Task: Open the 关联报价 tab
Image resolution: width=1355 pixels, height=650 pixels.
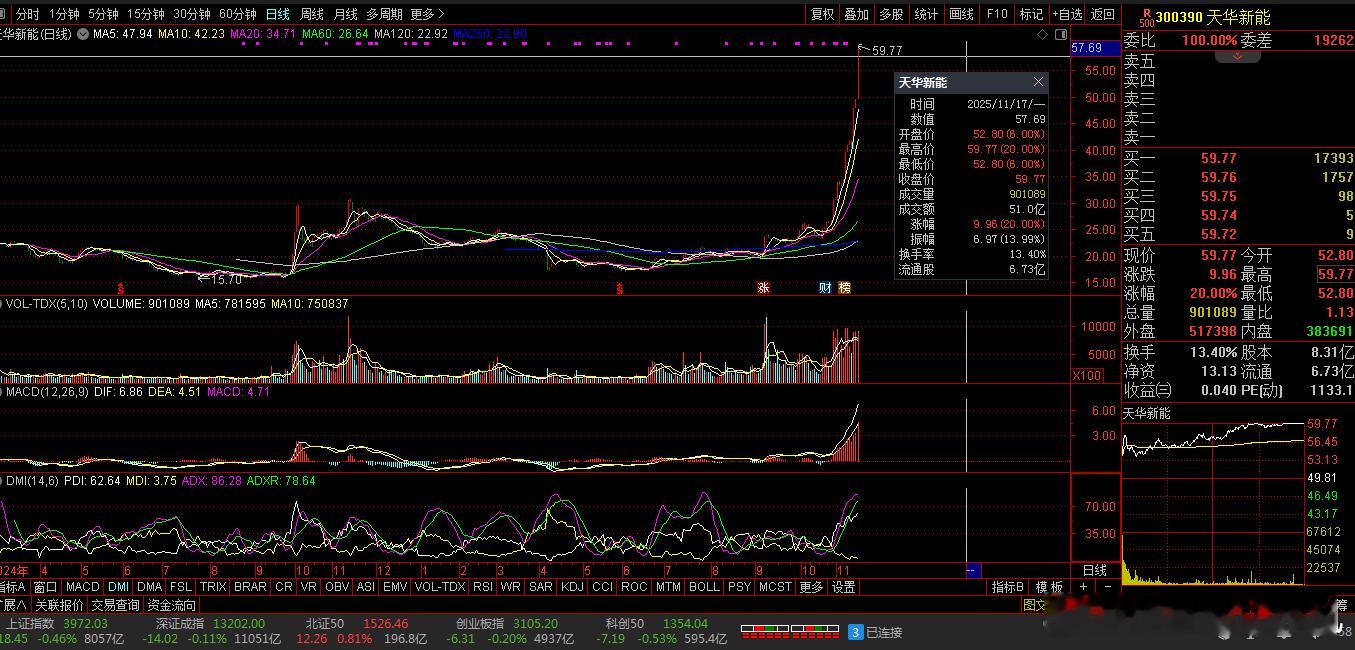Action: click(60, 605)
